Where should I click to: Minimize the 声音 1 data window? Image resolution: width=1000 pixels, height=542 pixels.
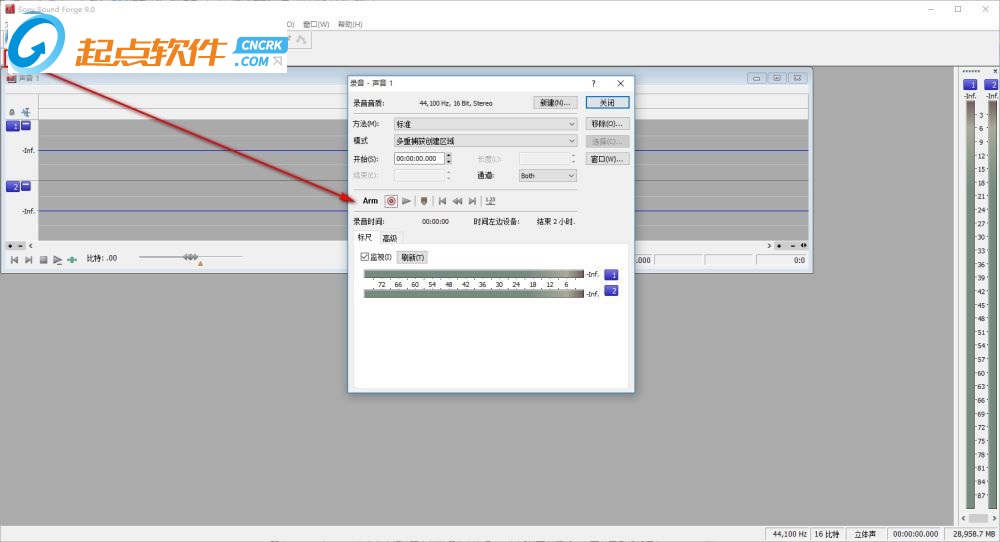click(x=756, y=78)
